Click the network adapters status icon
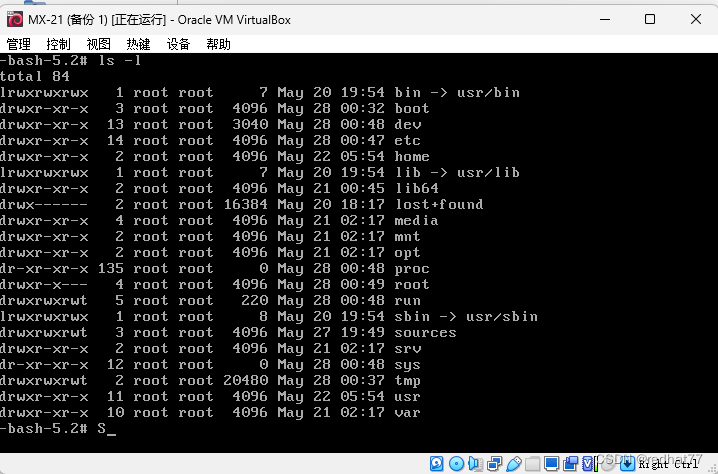The height and width of the screenshot is (474, 718). click(495, 463)
